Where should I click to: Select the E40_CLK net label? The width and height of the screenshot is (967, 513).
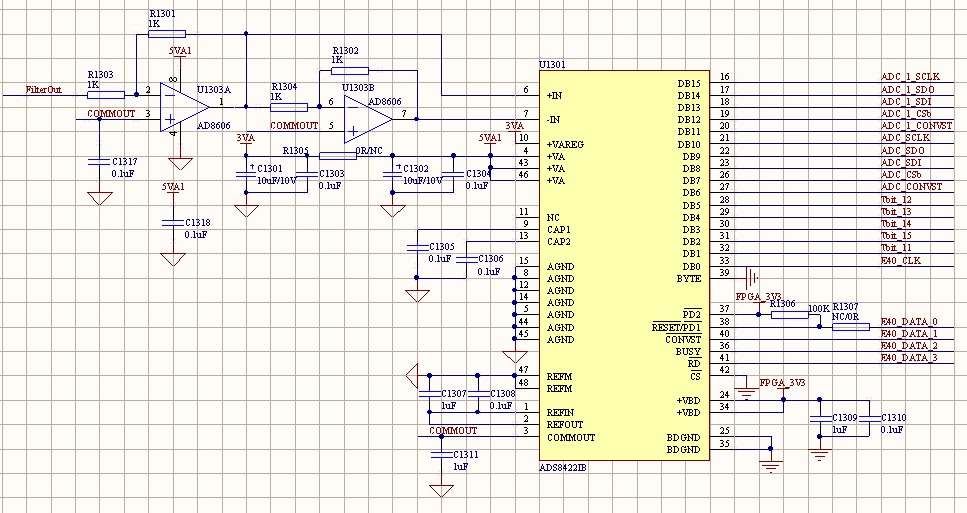pyautogui.click(x=901, y=260)
